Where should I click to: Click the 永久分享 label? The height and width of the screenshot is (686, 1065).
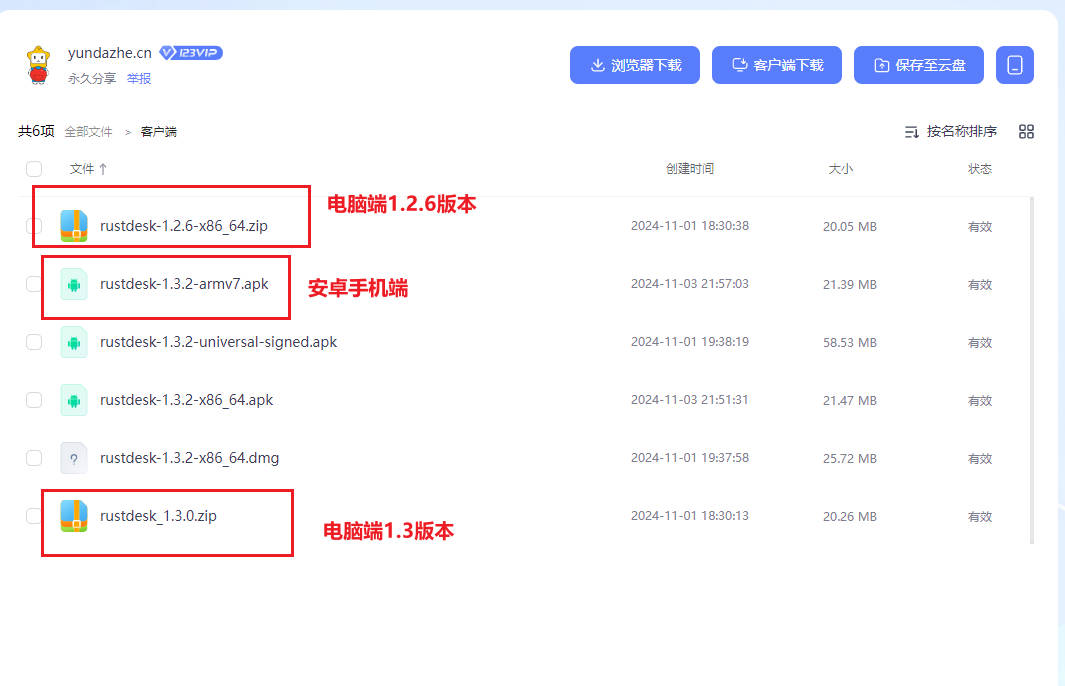[x=92, y=79]
